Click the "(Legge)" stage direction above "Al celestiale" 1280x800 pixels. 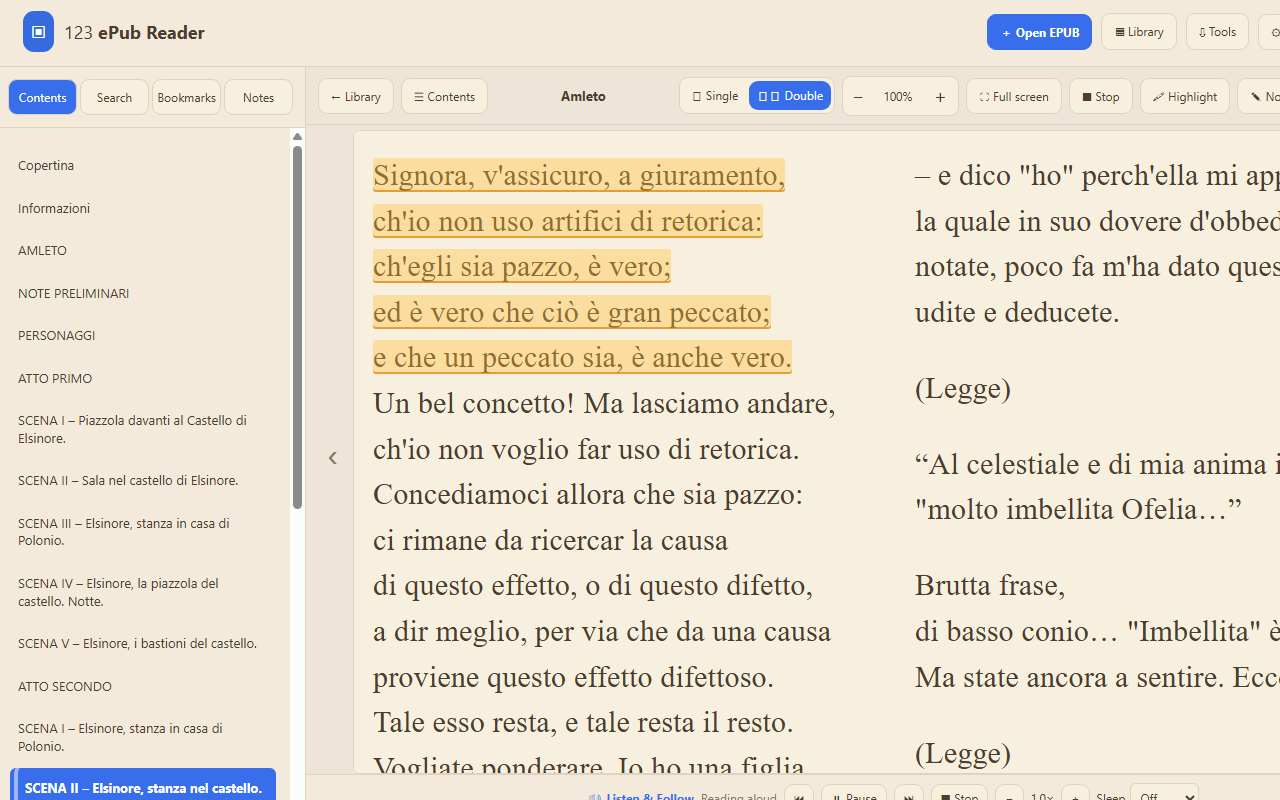pyautogui.click(x=963, y=388)
